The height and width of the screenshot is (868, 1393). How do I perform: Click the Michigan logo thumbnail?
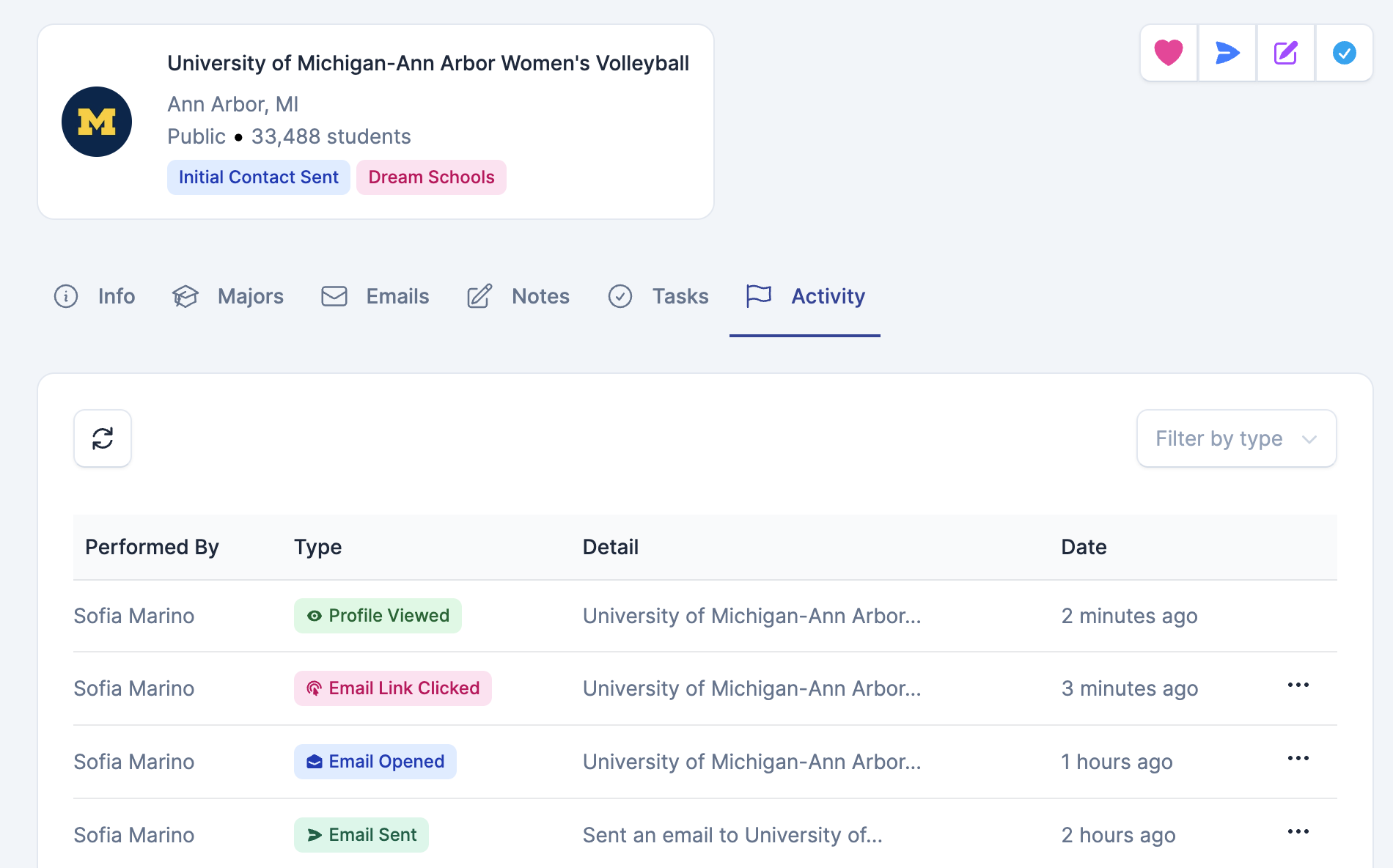[96, 121]
